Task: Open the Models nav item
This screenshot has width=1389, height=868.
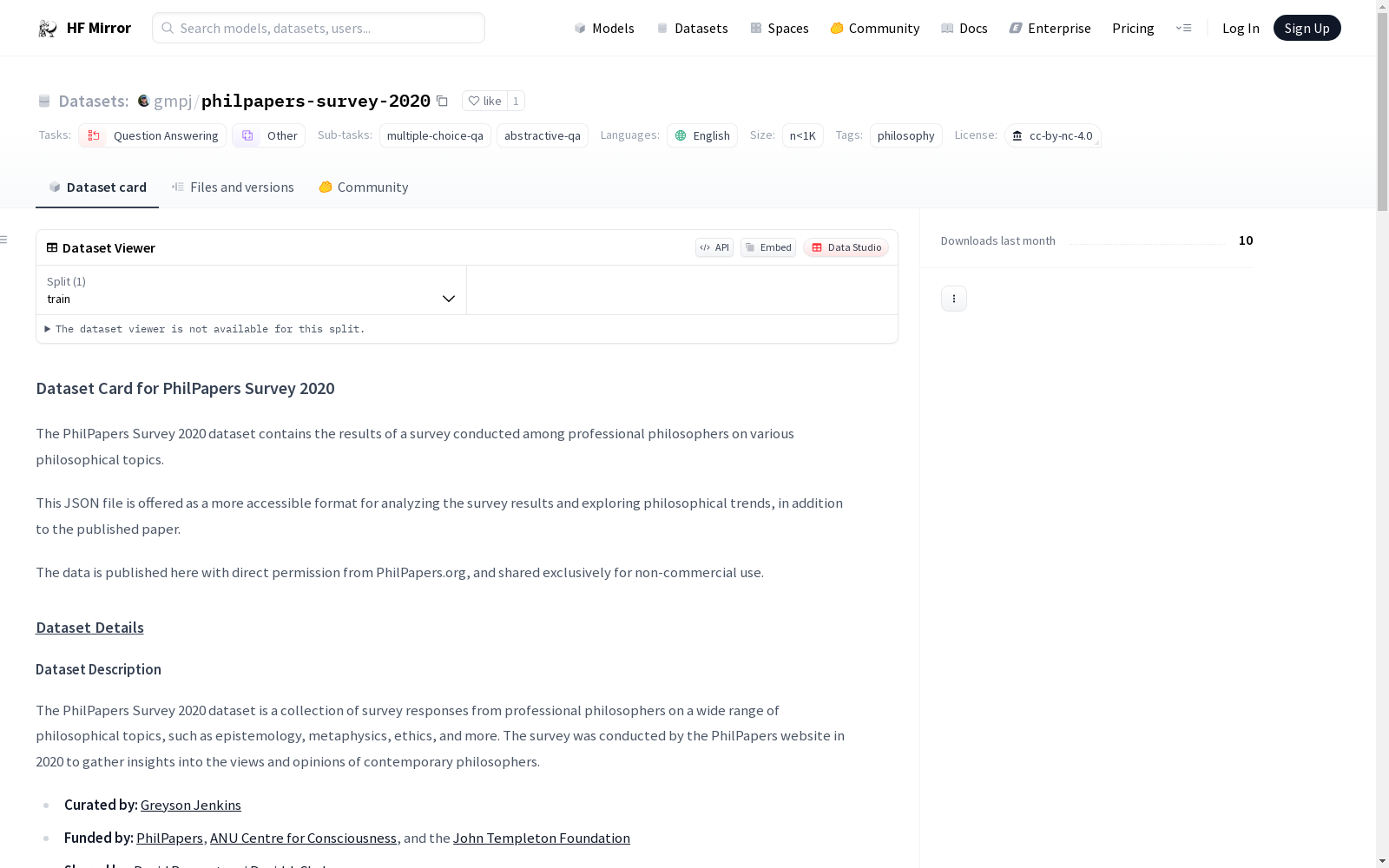Action: tap(604, 28)
